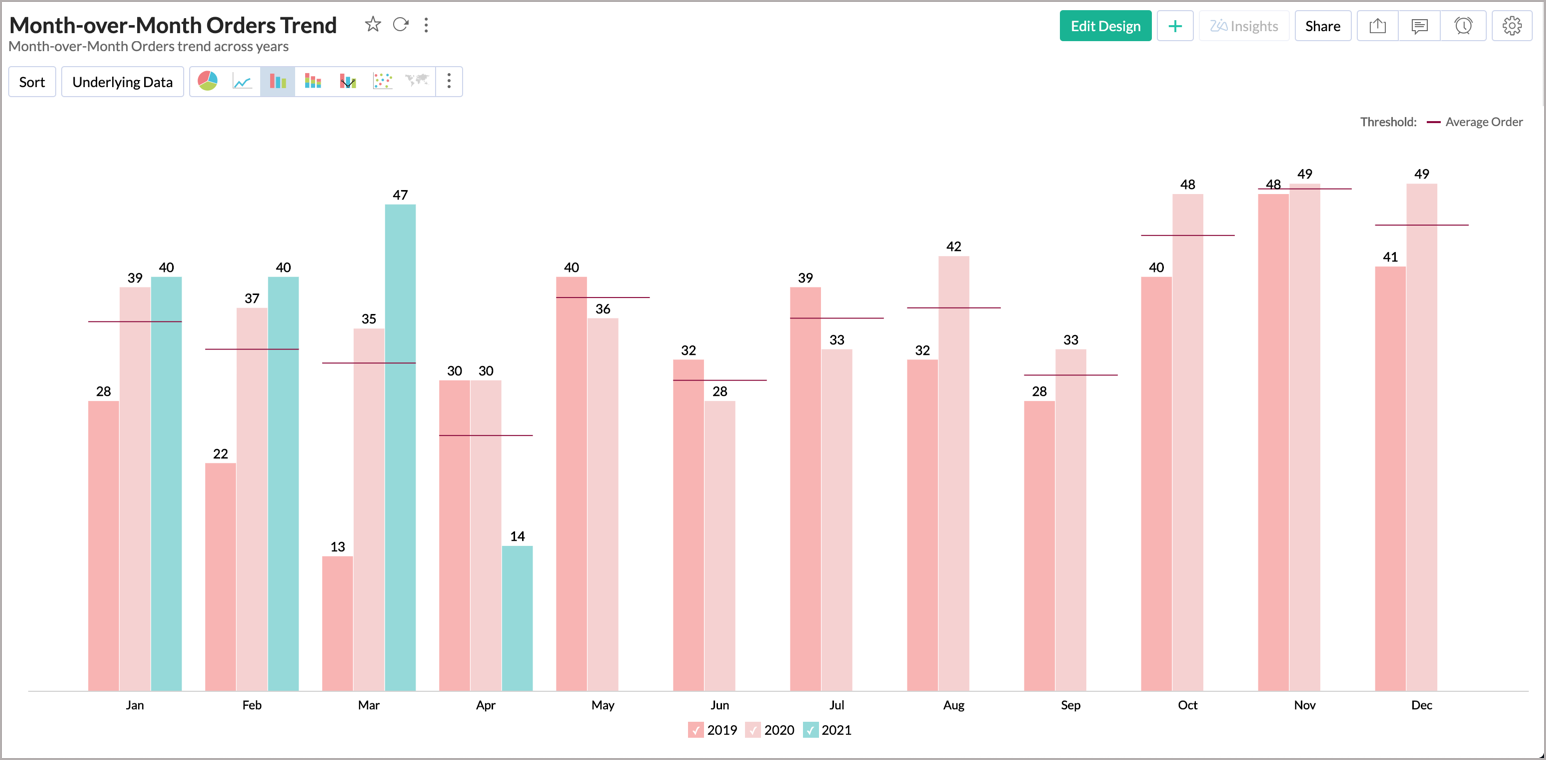Viewport: 1546px width, 760px height.
Task: Click the Share button
Action: pos(1322,25)
